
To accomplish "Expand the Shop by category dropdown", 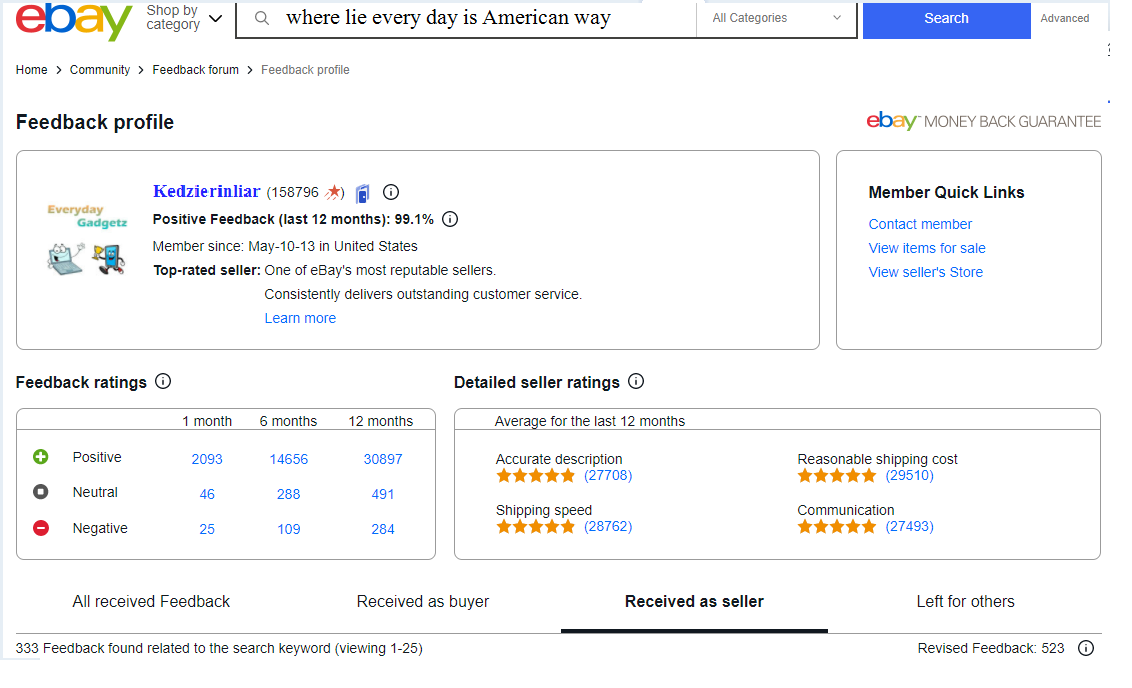I will tap(184, 18).
